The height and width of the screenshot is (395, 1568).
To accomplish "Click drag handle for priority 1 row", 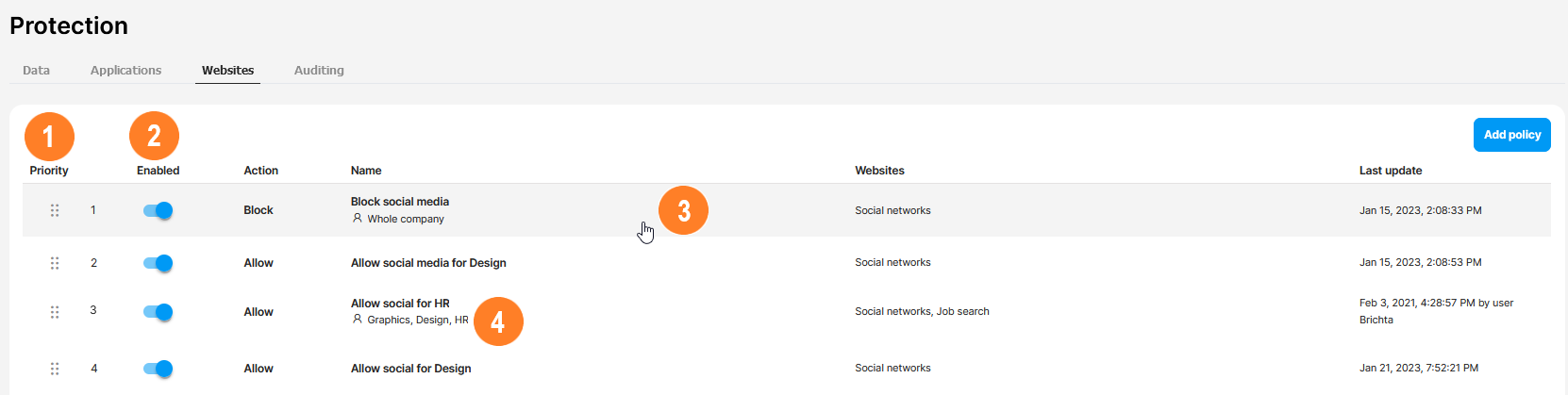I will point(55,210).
